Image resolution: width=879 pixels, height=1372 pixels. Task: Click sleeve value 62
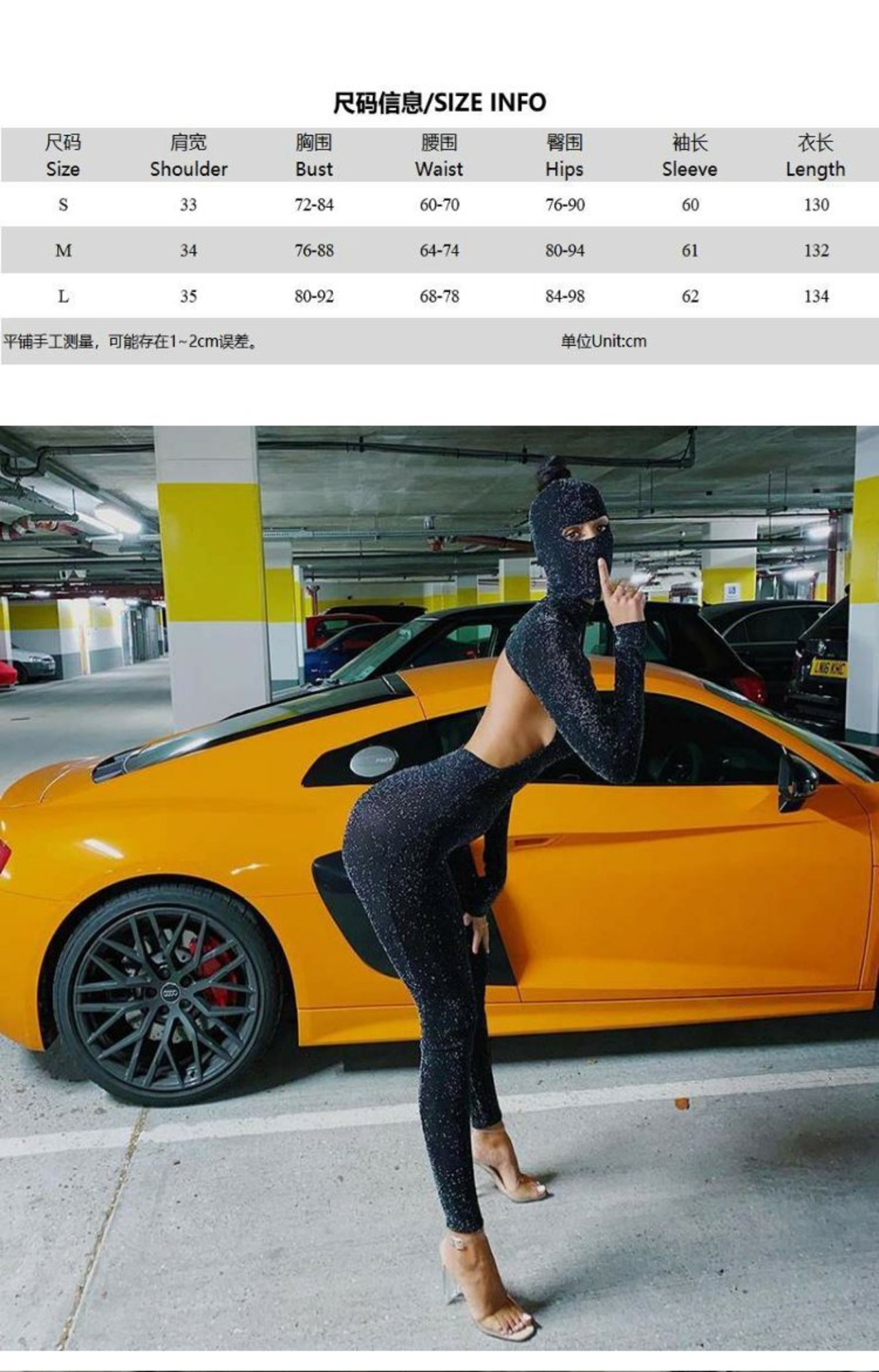[x=690, y=297]
